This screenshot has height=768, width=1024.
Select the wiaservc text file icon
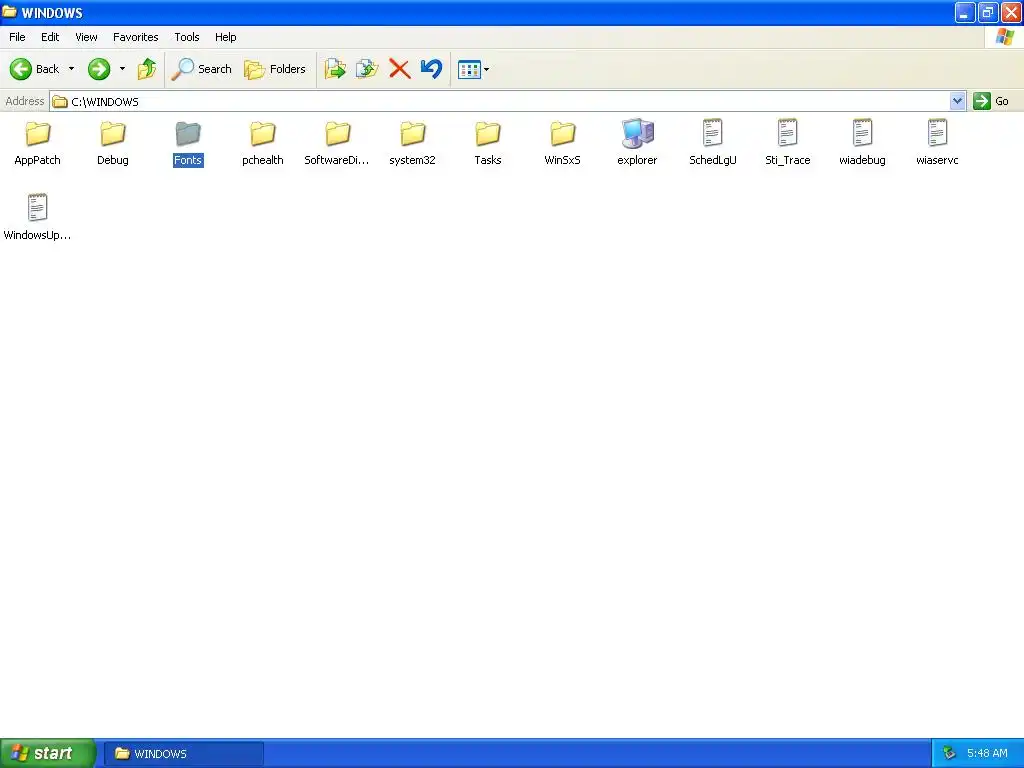(x=937, y=133)
